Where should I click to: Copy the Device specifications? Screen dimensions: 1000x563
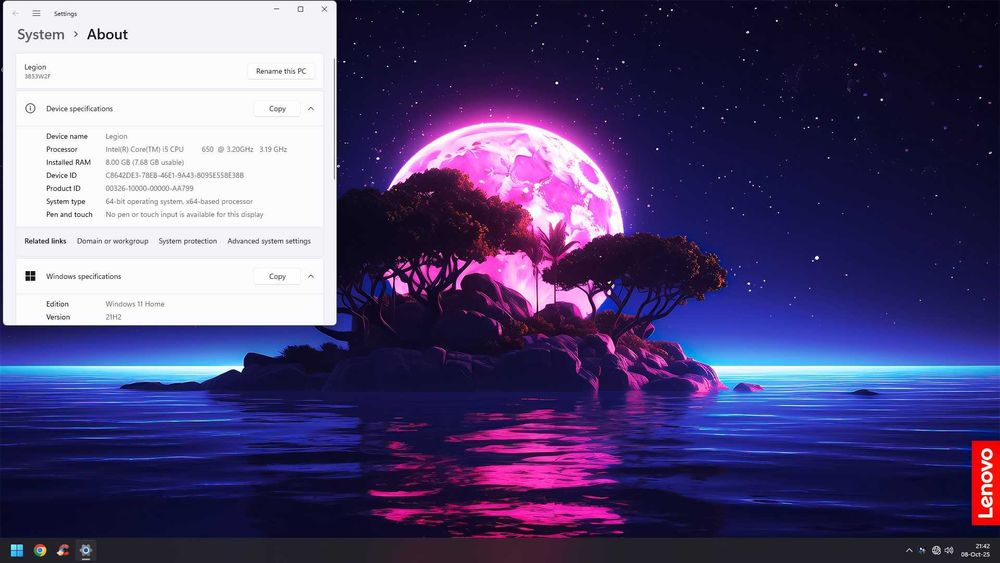(x=277, y=108)
